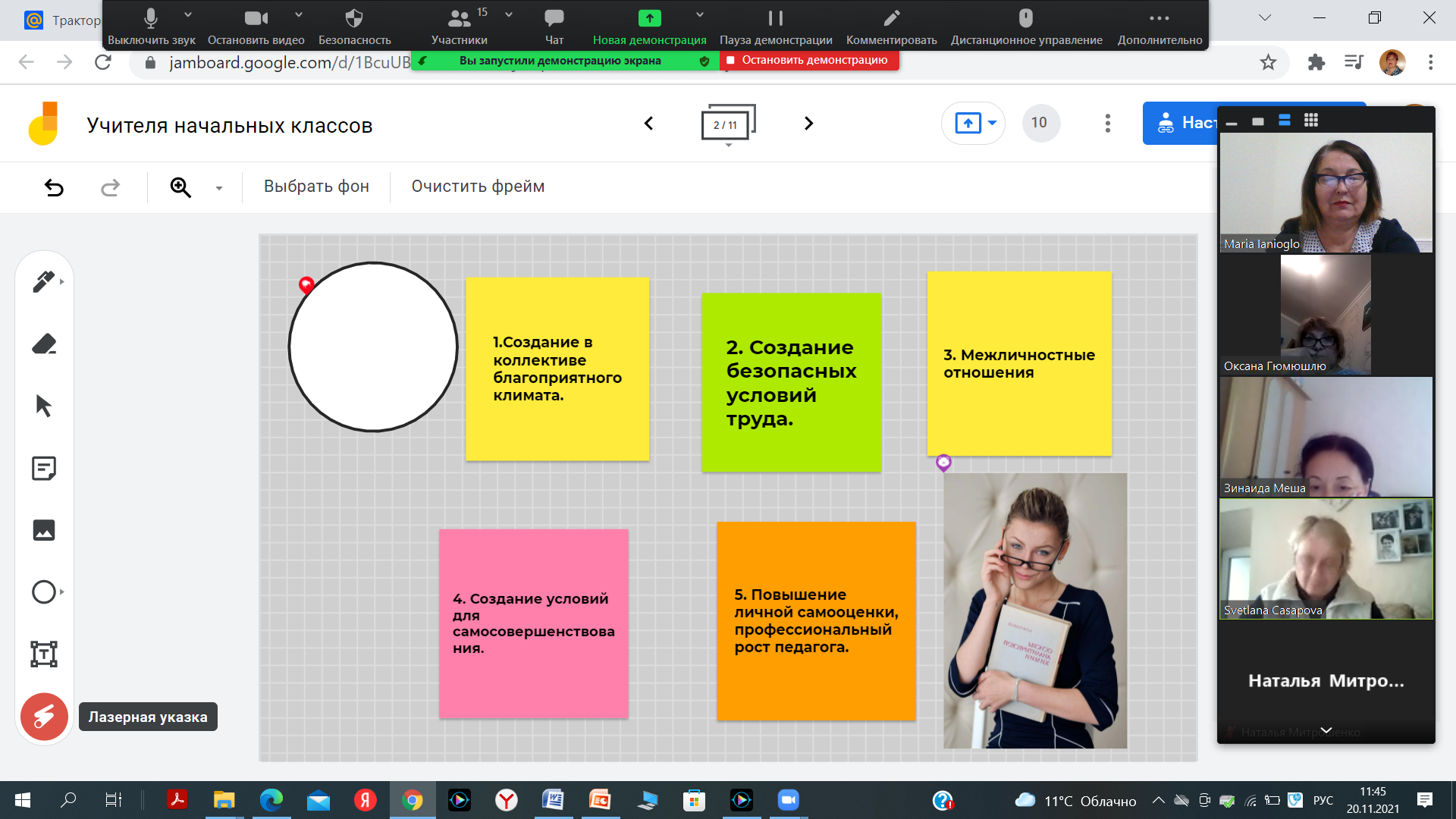Select the Eraser tool

coord(44,344)
